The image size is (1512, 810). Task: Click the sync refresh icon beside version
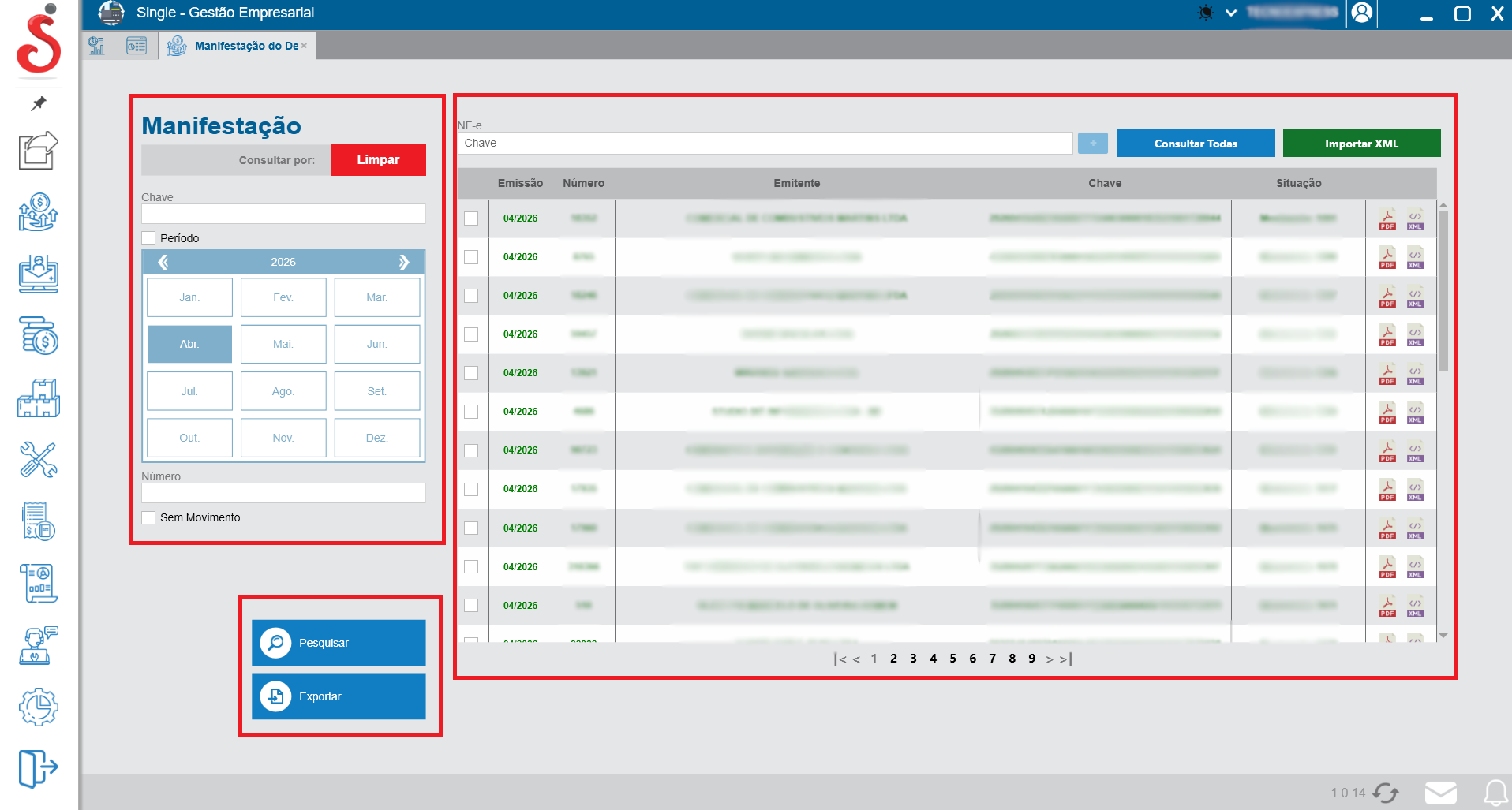pyautogui.click(x=1386, y=793)
